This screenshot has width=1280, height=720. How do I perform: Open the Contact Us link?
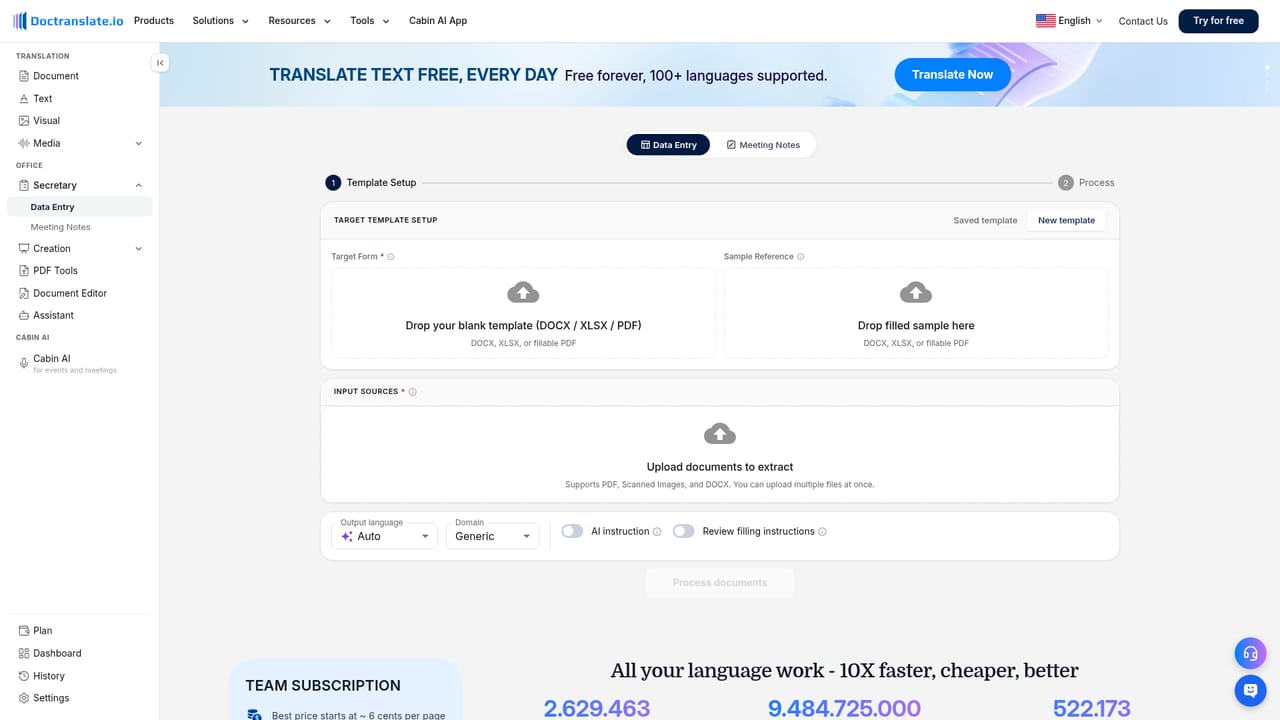click(1143, 21)
